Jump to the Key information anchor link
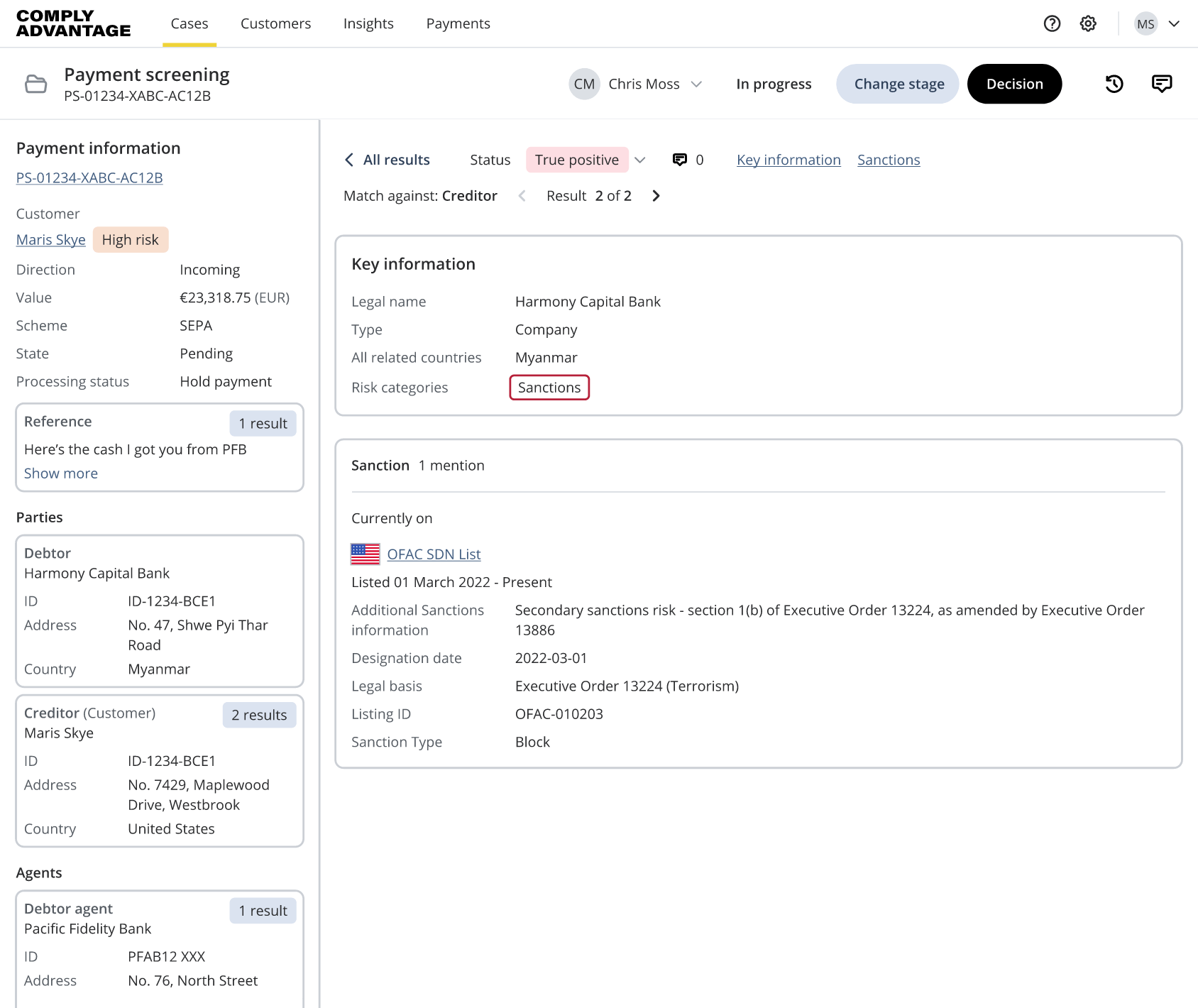This screenshot has height=1008, width=1198. tap(788, 160)
